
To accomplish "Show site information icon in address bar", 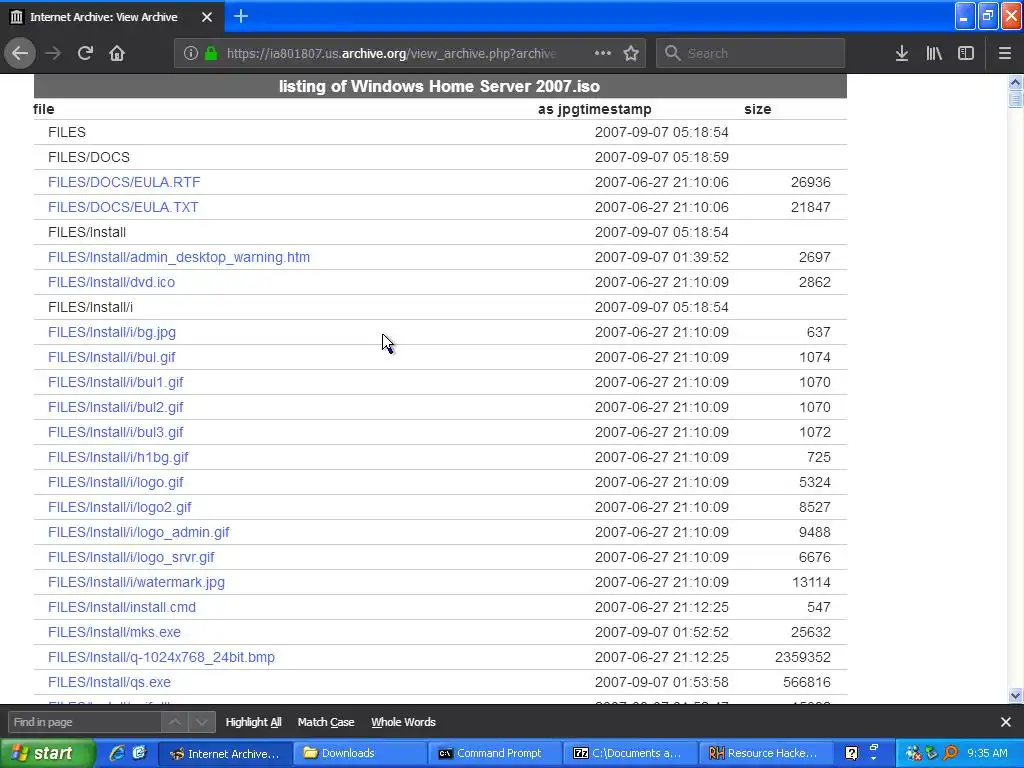I will coord(190,53).
